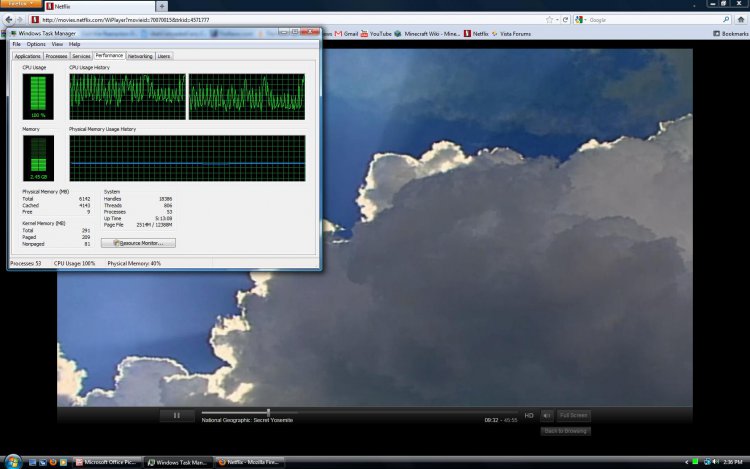Click the left CPU Usage History graph
Image resolution: width=750 pixels, height=469 pixels.
point(127,97)
